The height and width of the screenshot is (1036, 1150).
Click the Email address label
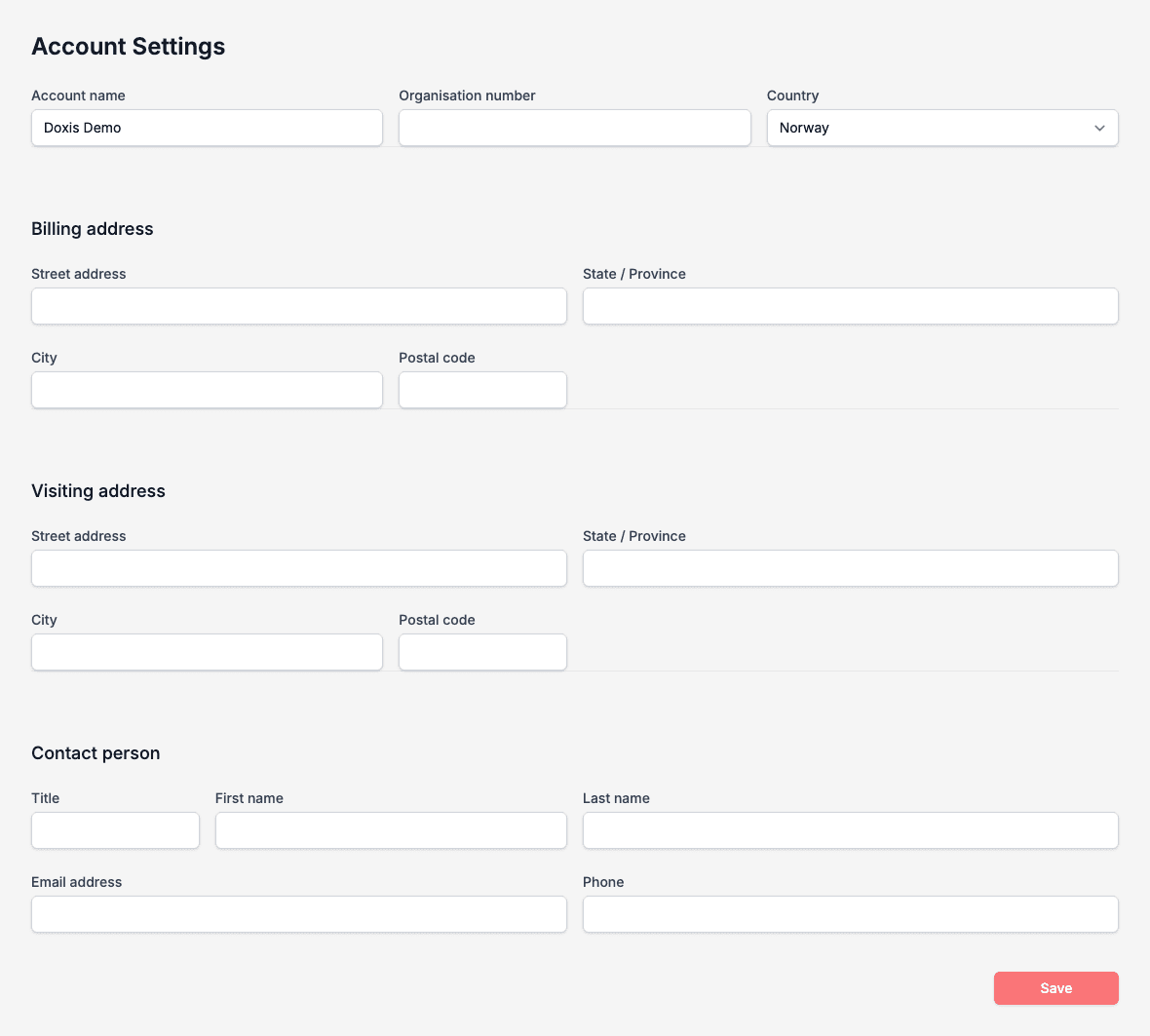point(76,882)
